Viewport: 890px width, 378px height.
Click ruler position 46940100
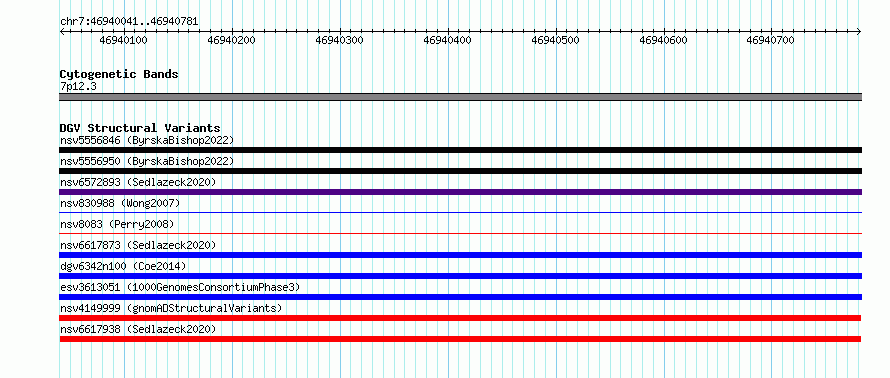tap(123, 40)
